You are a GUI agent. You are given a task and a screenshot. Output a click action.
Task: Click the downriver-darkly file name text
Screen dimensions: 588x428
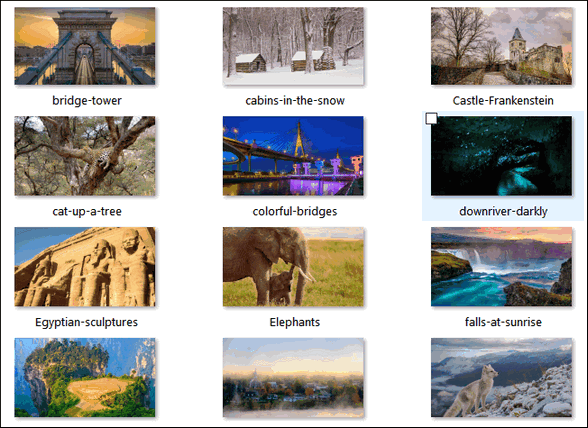click(503, 211)
